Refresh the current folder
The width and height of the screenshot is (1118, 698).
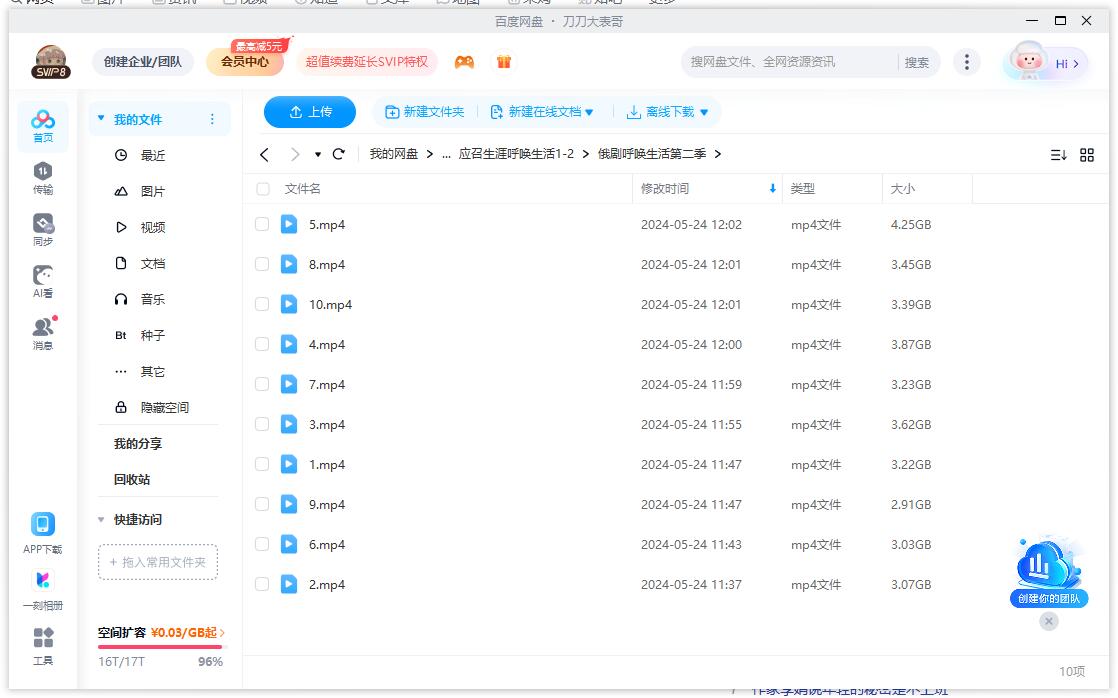(x=338, y=155)
